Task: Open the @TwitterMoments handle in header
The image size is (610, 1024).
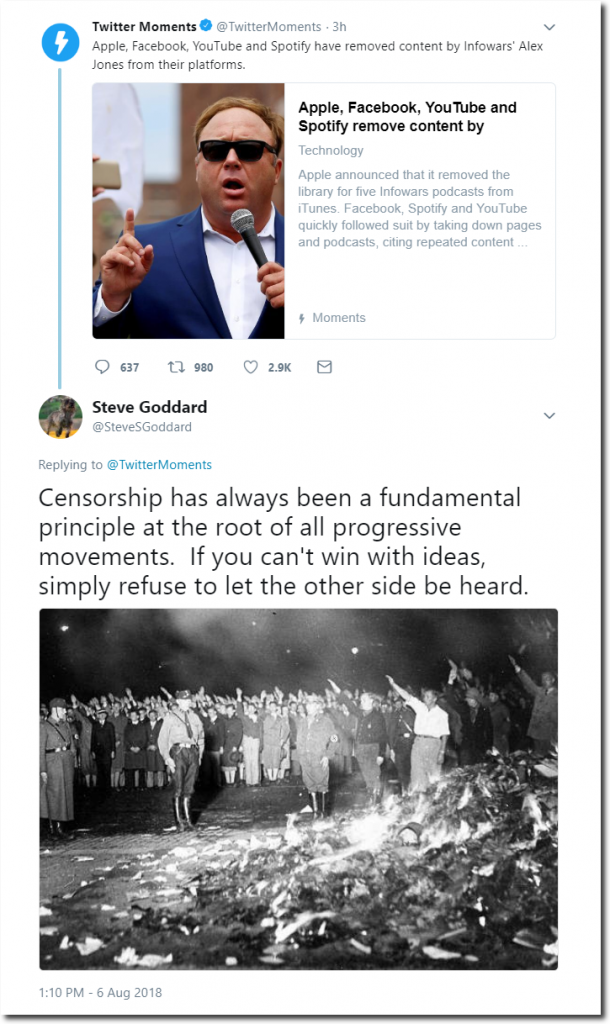Action: click(269, 27)
